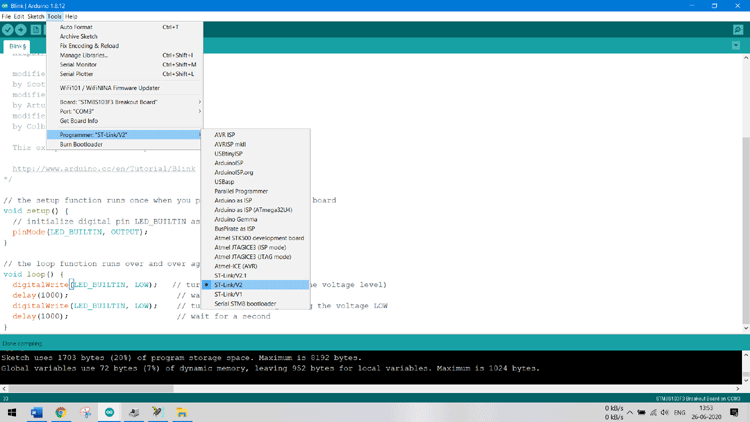Select BusPirate as ISP programmer
The height and width of the screenshot is (422, 750).
click(x=255, y=229)
